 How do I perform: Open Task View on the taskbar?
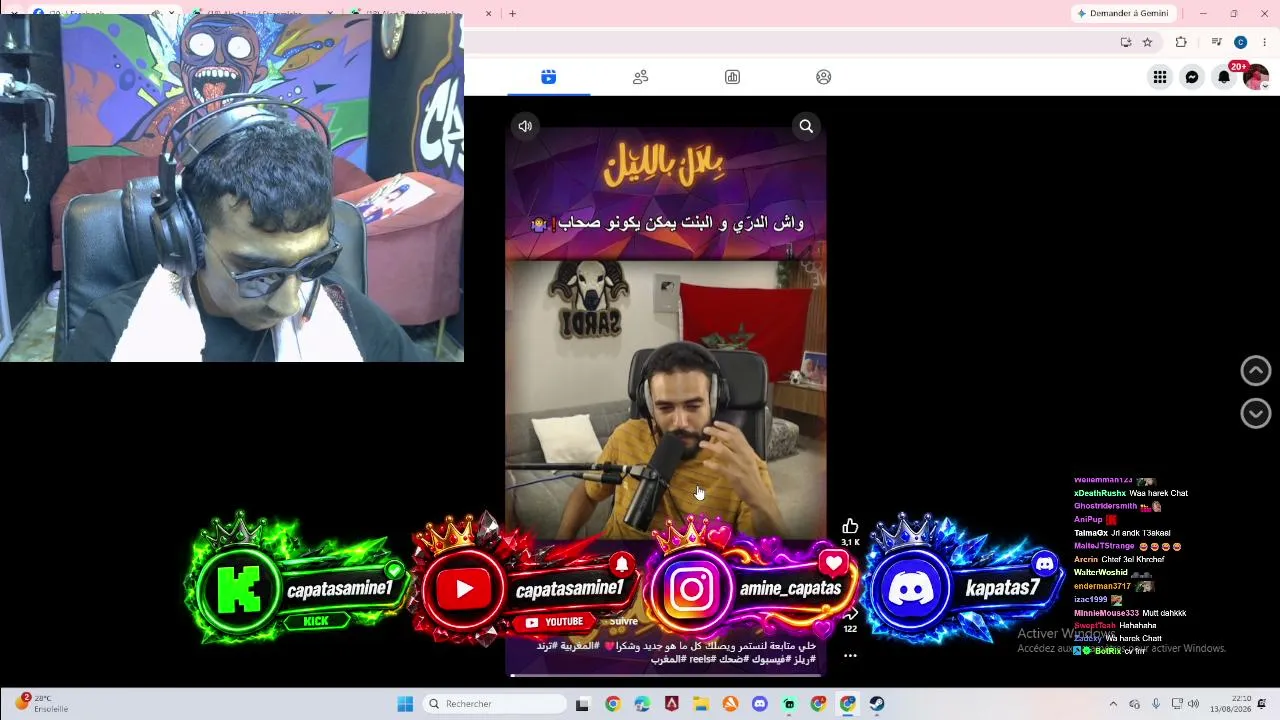tap(582, 704)
